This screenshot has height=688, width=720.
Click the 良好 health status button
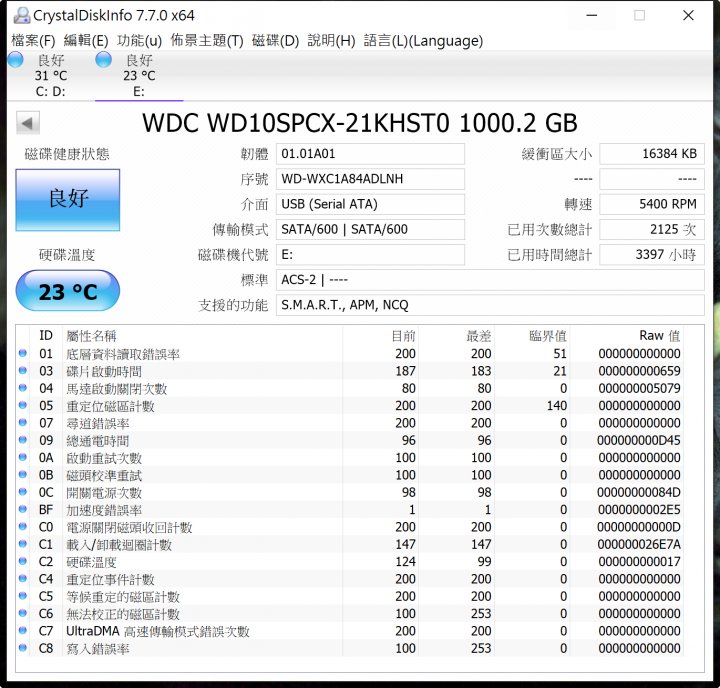68,199
